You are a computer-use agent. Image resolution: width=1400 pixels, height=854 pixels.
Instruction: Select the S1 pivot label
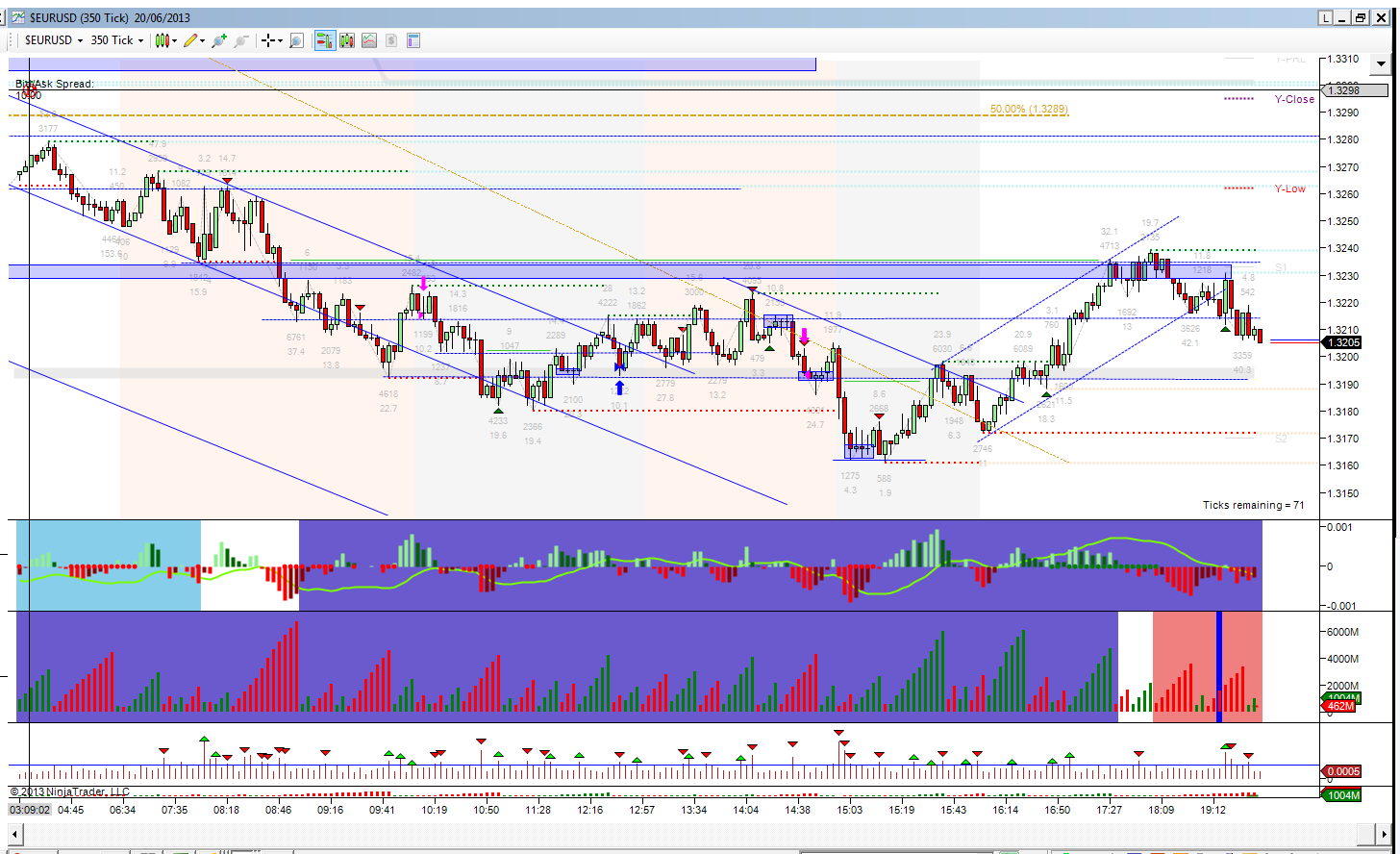(1282, 267)
